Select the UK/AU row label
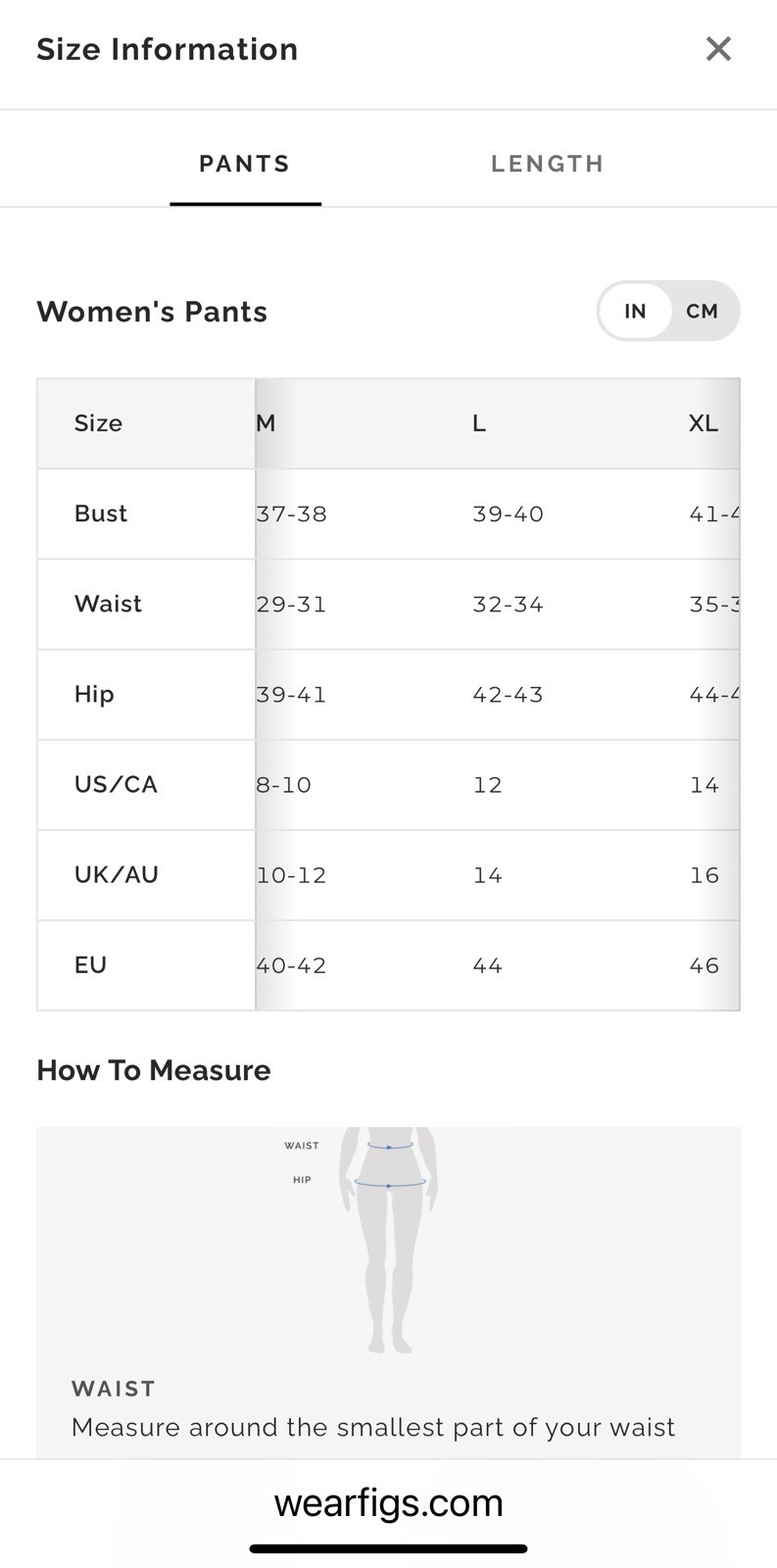Screen dimensions: 777x1568 (x=116, y=874)
